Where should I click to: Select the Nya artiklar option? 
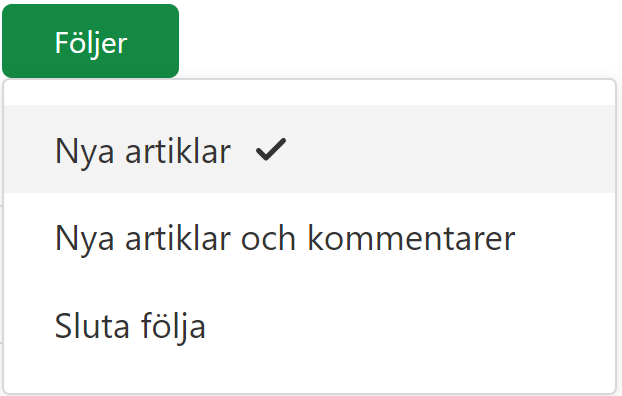pyautogui.click(x=309, y=149)
